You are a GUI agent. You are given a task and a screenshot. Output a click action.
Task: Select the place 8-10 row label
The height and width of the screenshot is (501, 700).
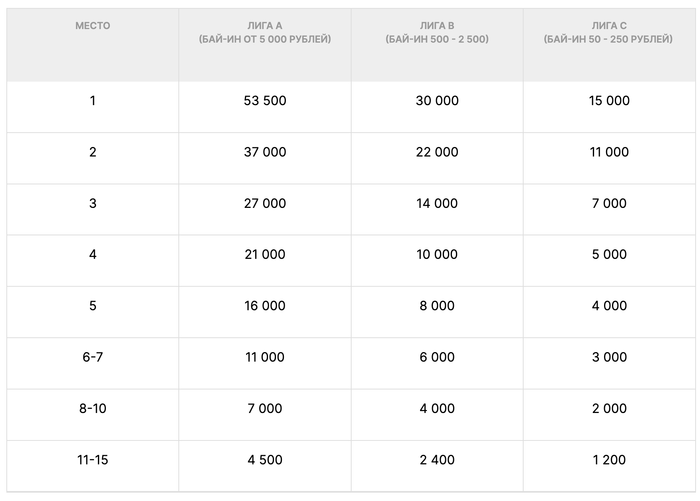[x=92, y=409]
